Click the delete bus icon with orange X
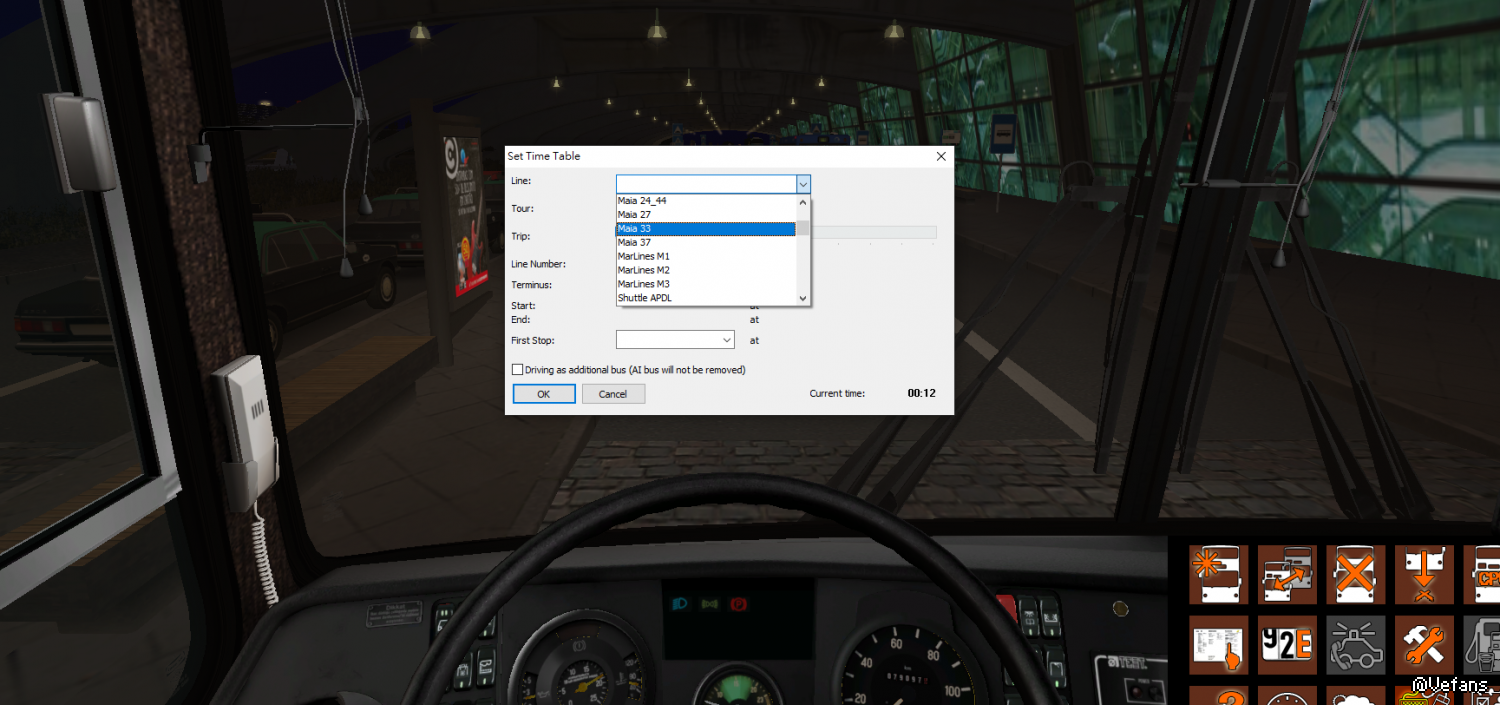1500x705 pixels. [x=1355, y=575]
